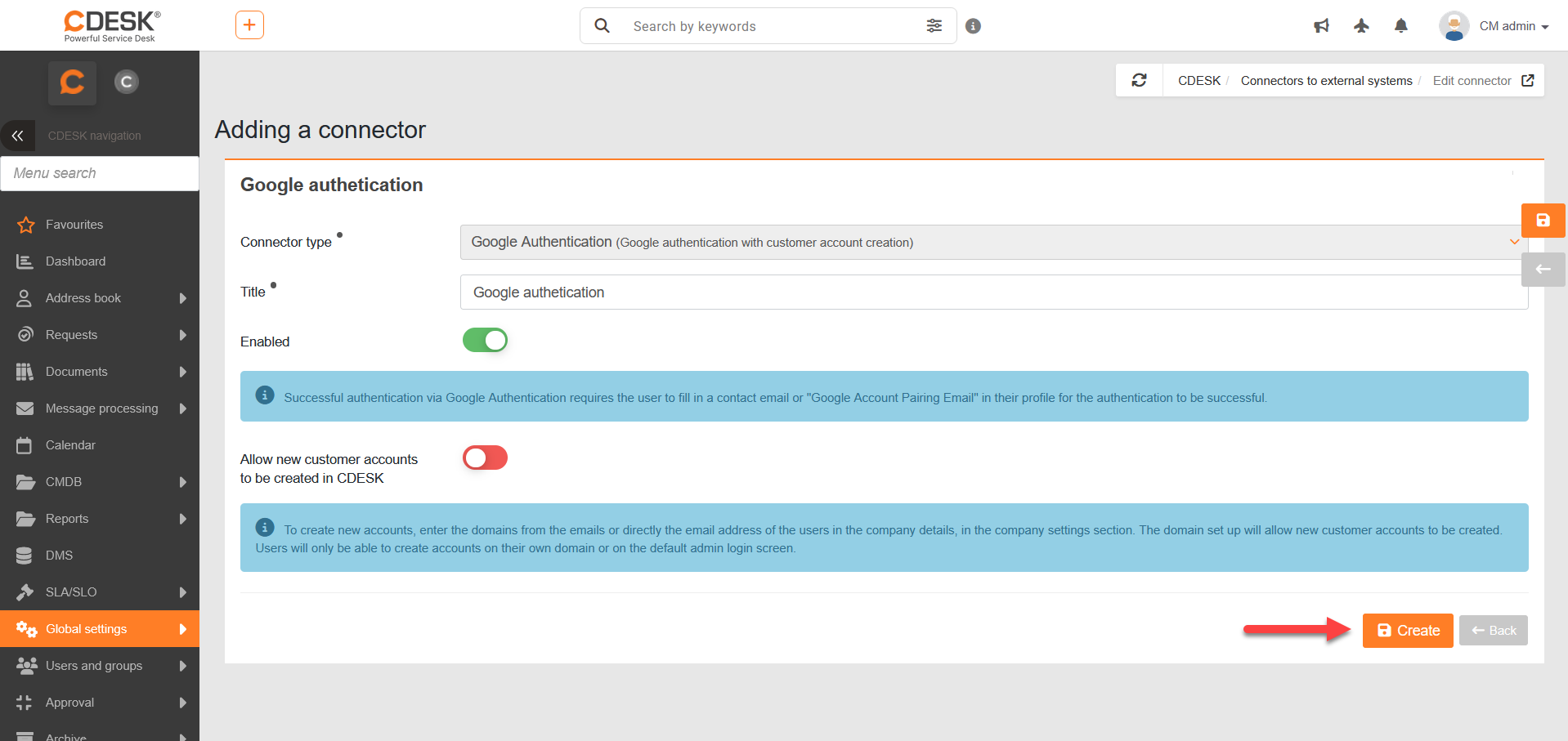This screenshot has width=1568, height=741.
Task: Click the Requests icon in sidebar
Action: point(25,335)
